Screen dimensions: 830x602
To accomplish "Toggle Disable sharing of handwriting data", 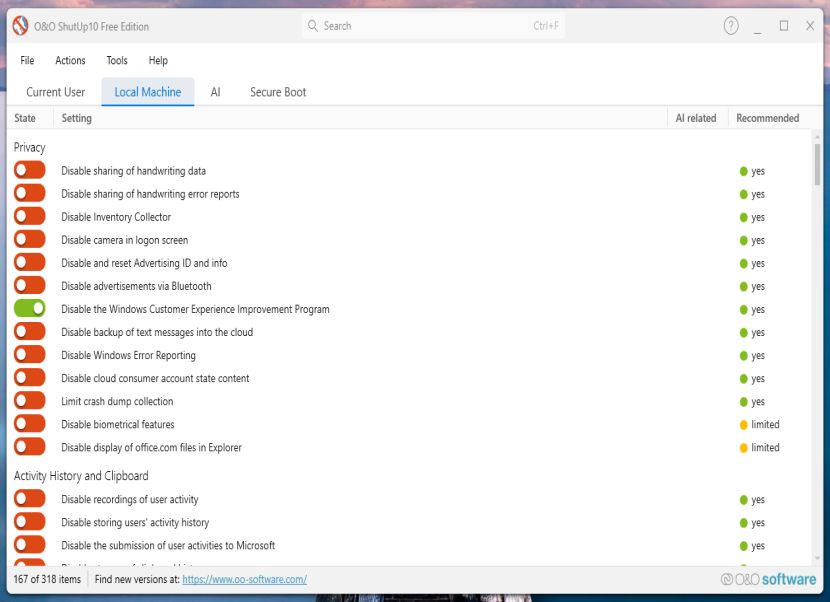I will point(30,170).
